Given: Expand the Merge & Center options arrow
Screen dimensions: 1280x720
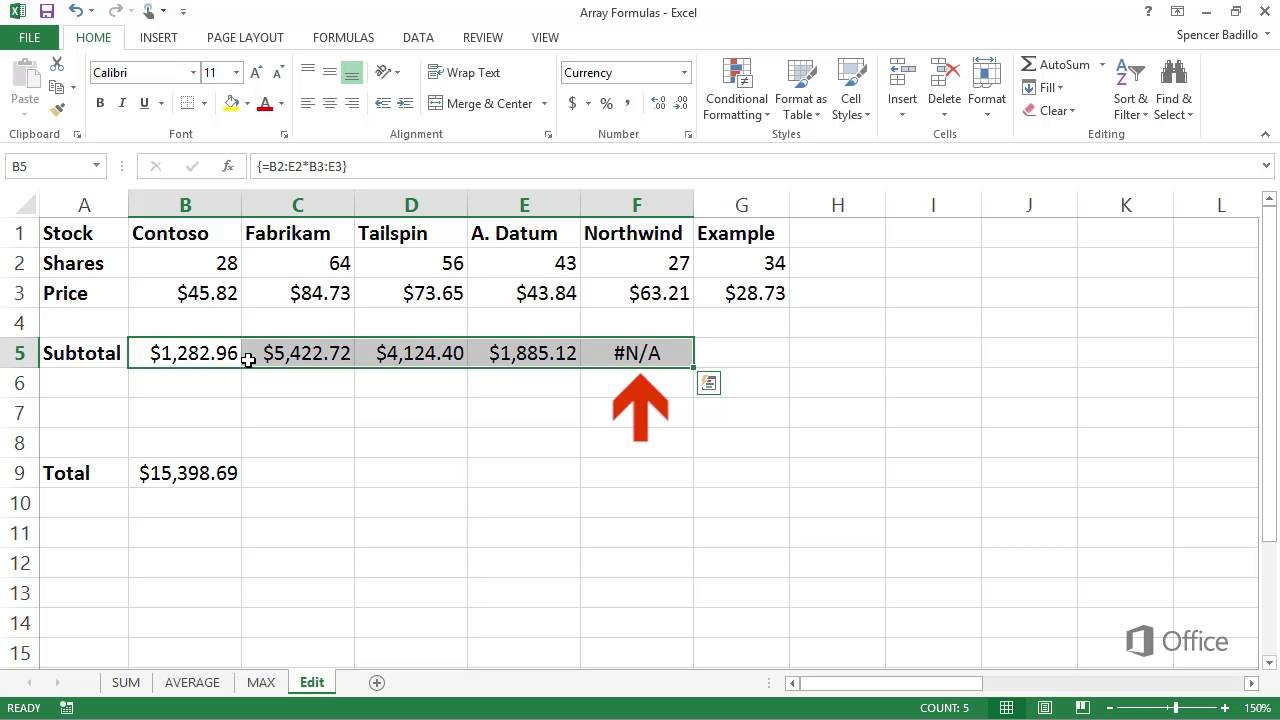Looking at the screenshot, I should pos(545,103).
